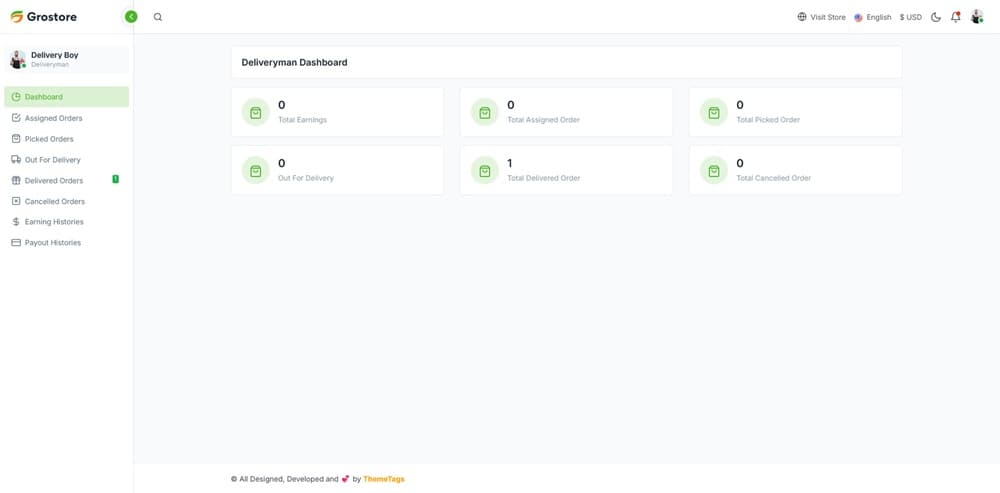
Task: Click the Out For Delivery card icon
Action: pyautogui.click(x=256, y=170)
